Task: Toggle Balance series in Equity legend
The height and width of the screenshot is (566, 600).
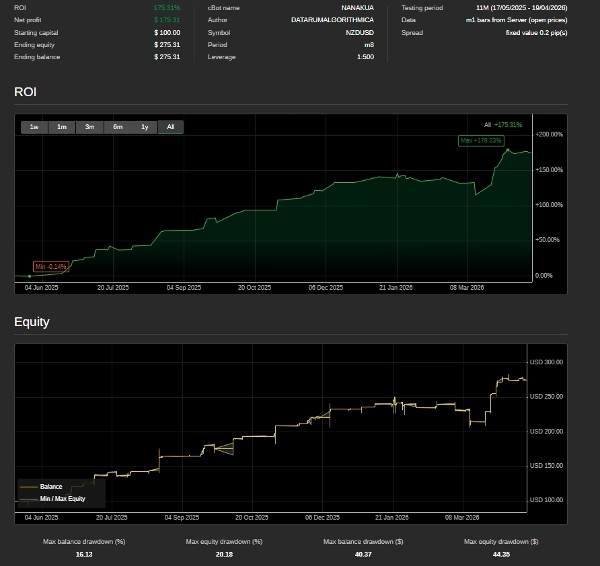Action: pos(50,487)
